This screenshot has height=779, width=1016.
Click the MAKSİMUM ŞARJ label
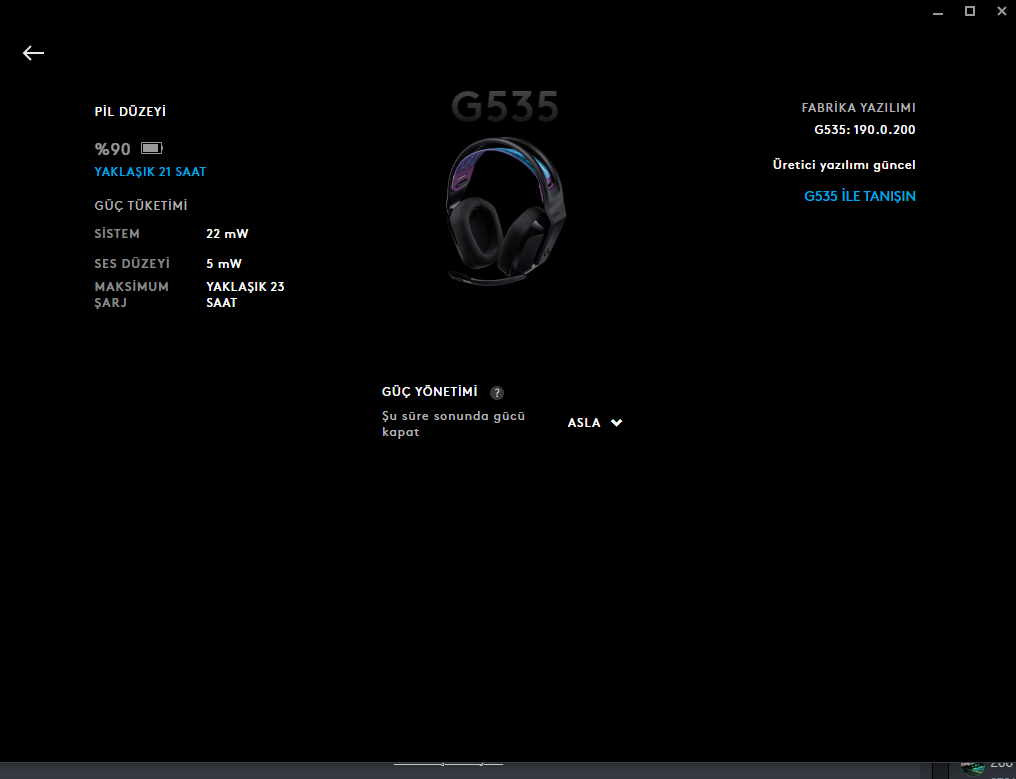(132, 294)
